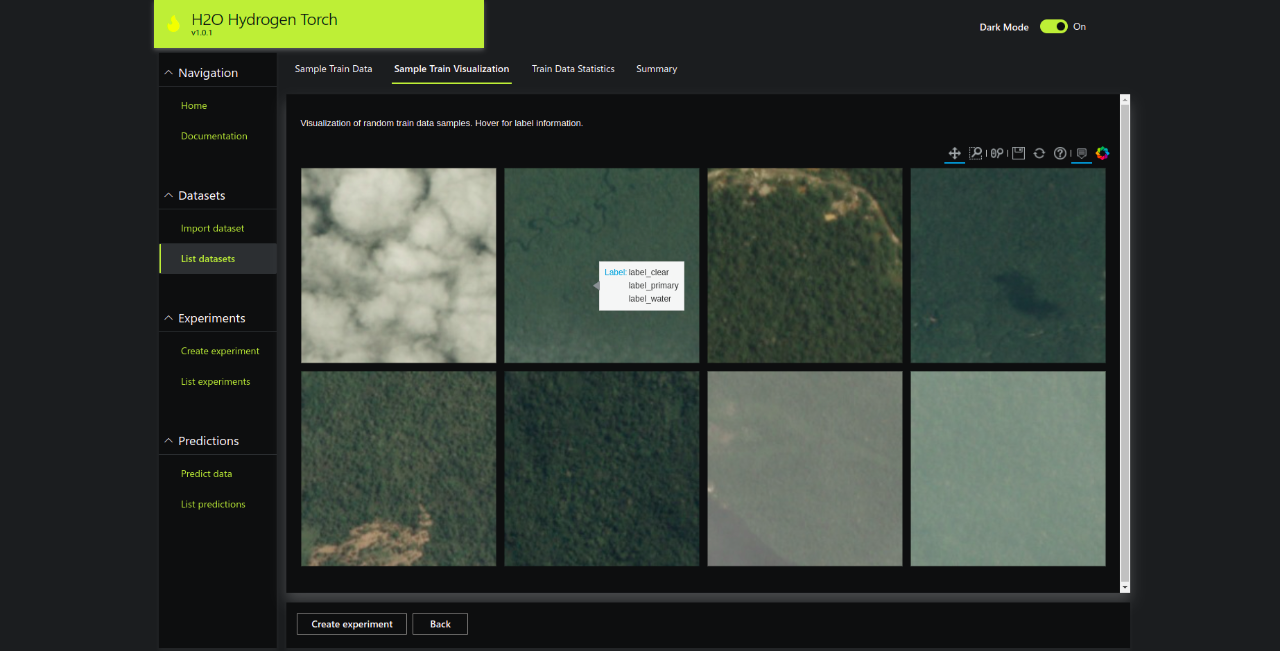Switch to the Train Data Statistics tab

coord(573,69)
